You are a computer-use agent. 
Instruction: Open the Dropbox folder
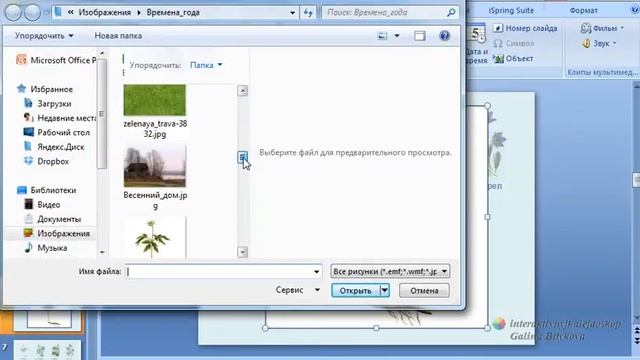coord(46,161)
